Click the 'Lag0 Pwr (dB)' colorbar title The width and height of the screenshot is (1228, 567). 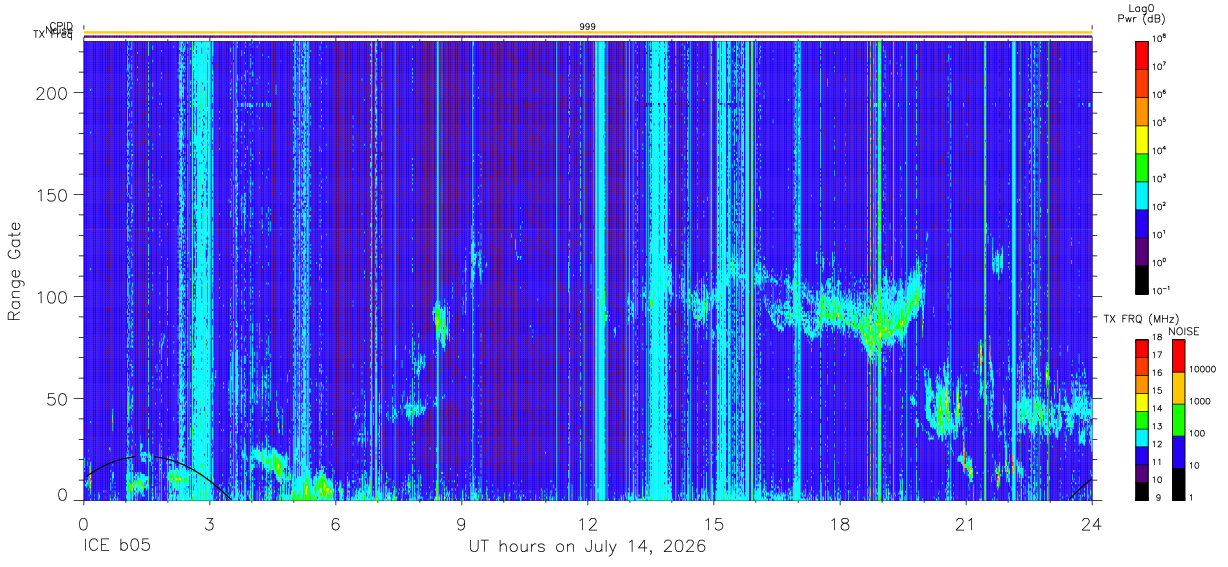click(x=1141, y=13)
